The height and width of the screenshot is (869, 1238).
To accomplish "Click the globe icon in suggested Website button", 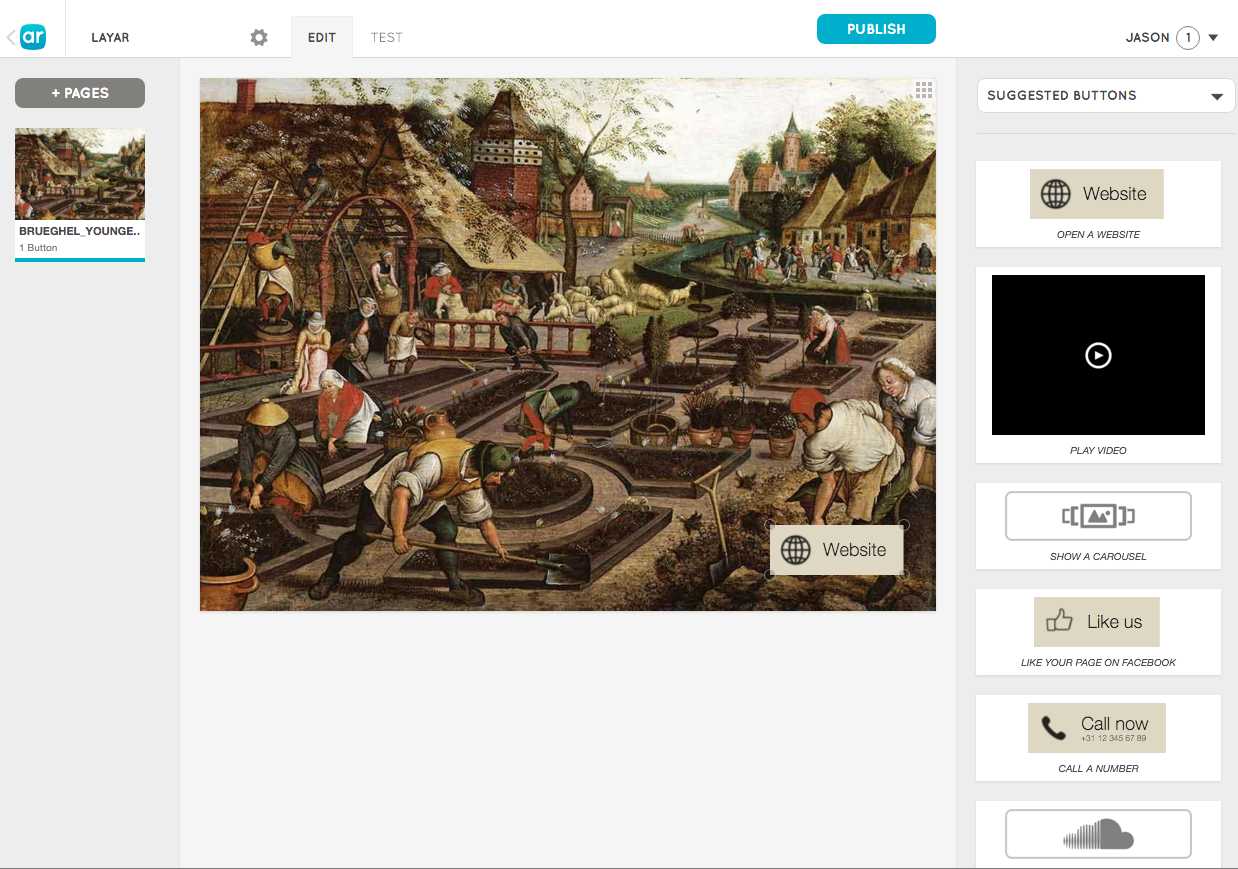I will tap(1055, 194).
